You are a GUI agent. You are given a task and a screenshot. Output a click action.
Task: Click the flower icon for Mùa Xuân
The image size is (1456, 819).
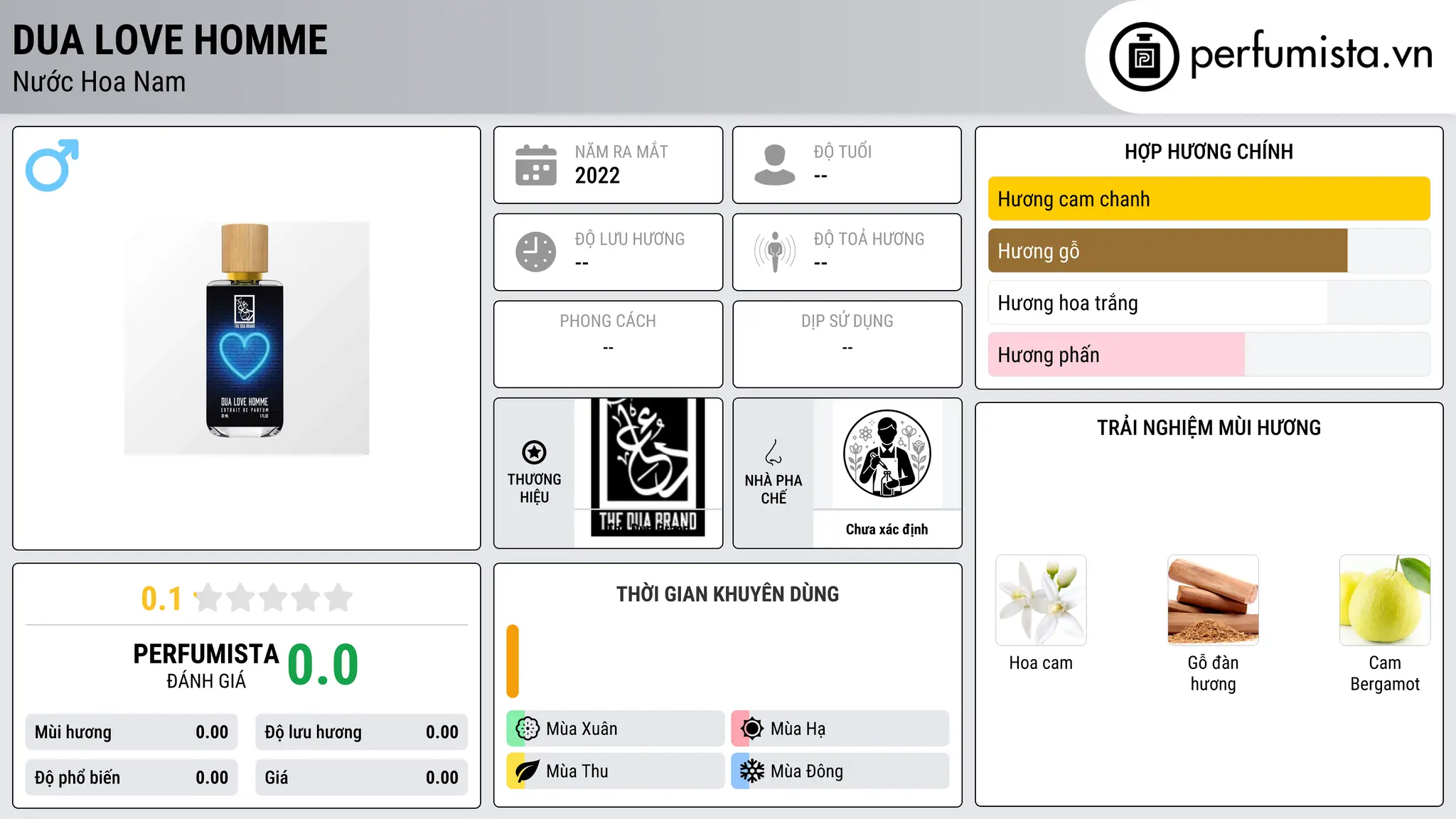(528, 729)
